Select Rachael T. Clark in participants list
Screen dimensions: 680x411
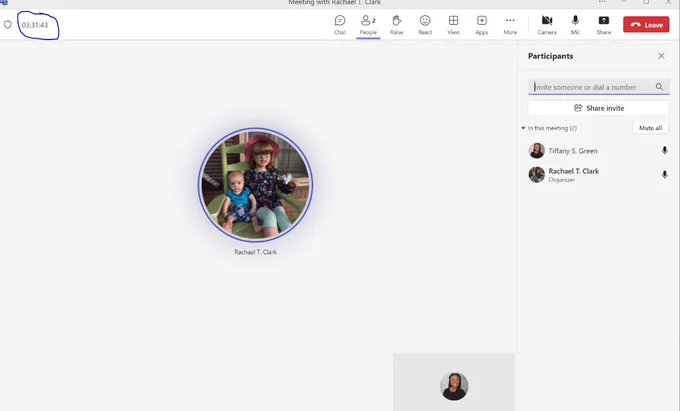[x=598, y=175]
